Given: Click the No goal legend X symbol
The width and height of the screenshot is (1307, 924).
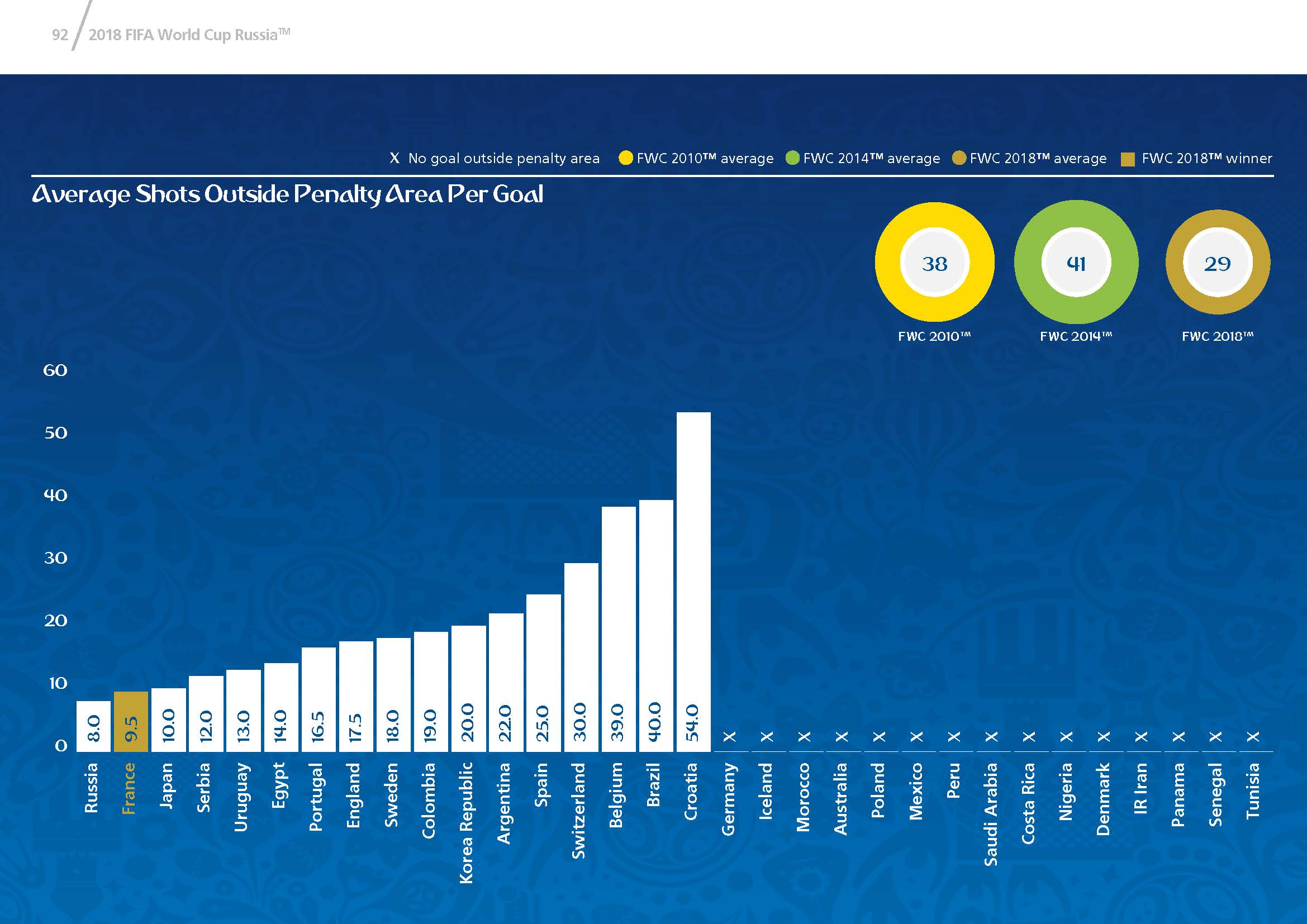Looking at the screenshot, I should (x=395, y=158).
